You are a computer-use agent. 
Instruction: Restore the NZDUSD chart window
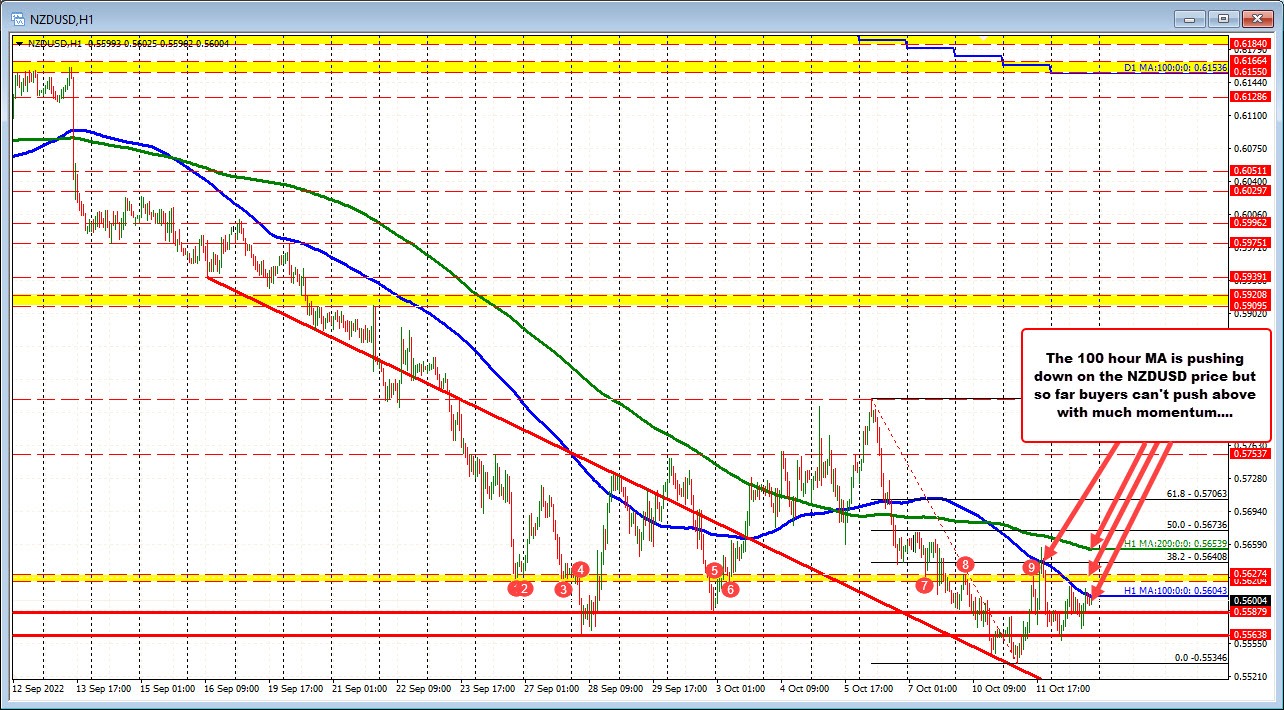(x=1222, y=18)
